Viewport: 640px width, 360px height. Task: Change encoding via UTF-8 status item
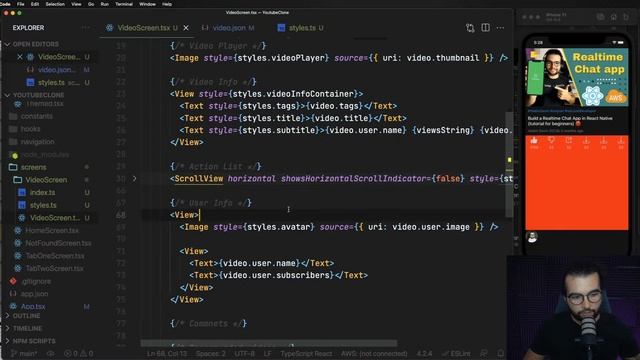click(x=245, y=353)
